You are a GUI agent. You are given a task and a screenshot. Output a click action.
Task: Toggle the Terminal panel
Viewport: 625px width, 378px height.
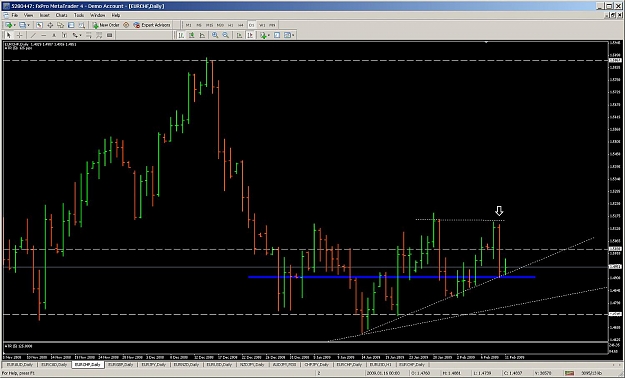pos(71,25)
